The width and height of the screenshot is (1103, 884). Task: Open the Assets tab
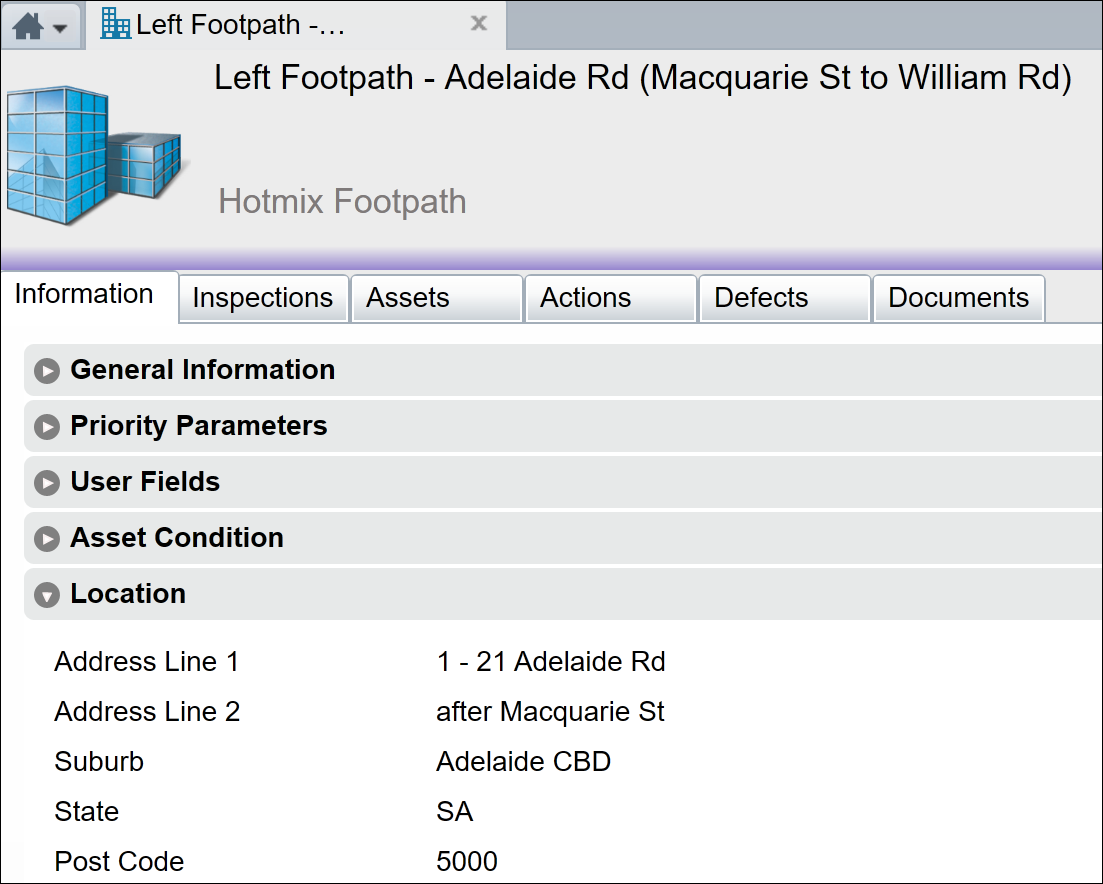[x=408, y=298]
